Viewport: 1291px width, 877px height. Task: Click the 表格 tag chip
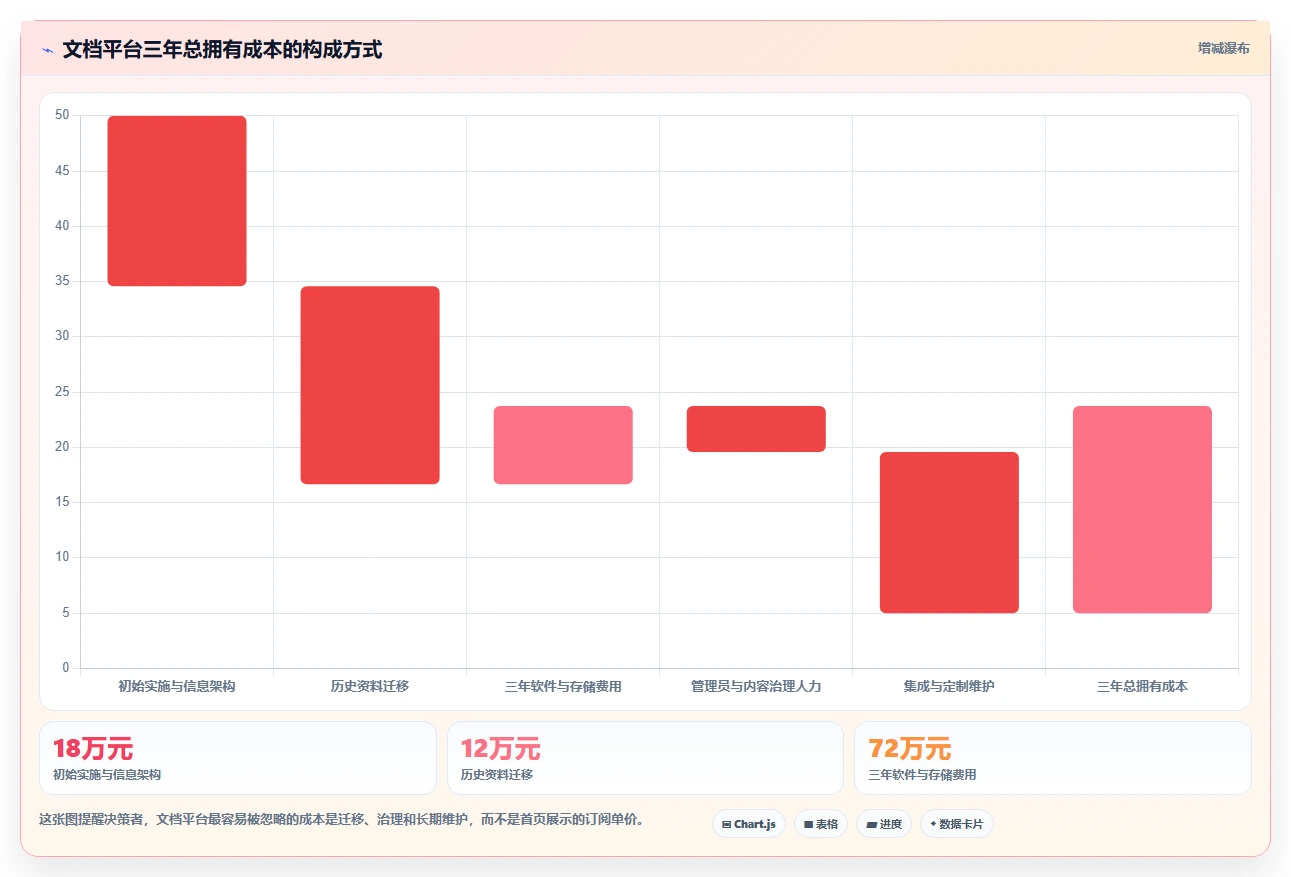(821, 824)
